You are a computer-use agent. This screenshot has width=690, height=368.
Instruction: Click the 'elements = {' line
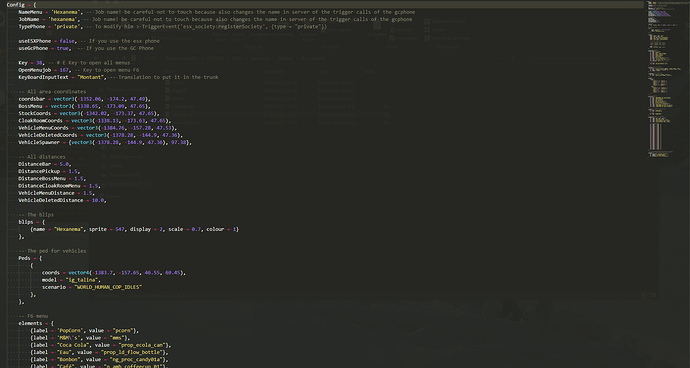coord(36,324)
